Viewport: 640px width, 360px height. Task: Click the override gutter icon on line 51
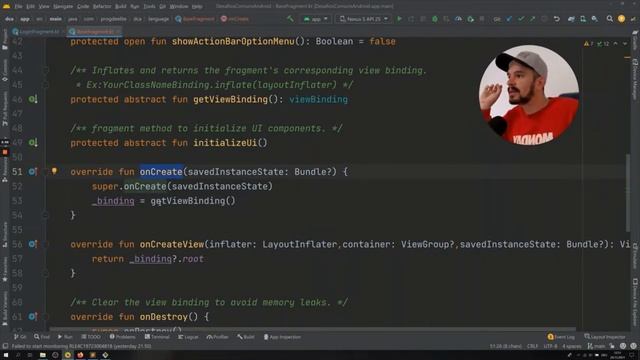pyautogui.click(x=33, y=172)
